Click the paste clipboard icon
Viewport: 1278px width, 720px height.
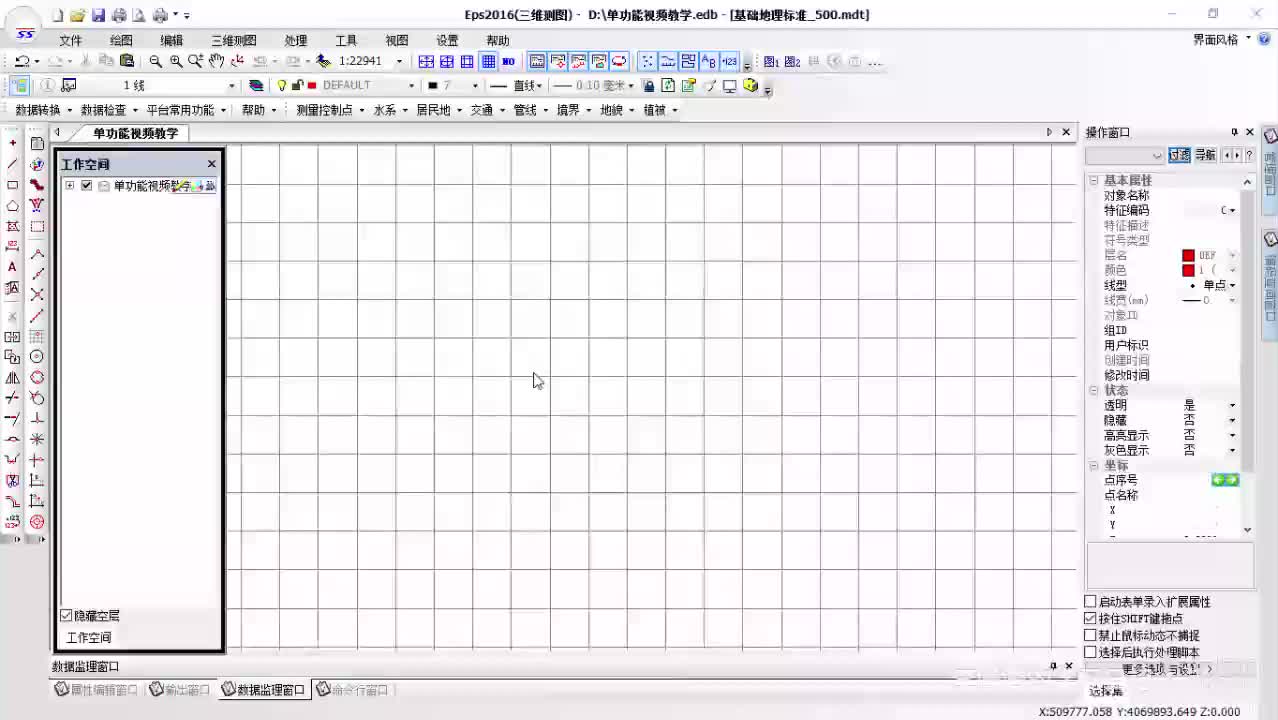coord(127,61)
